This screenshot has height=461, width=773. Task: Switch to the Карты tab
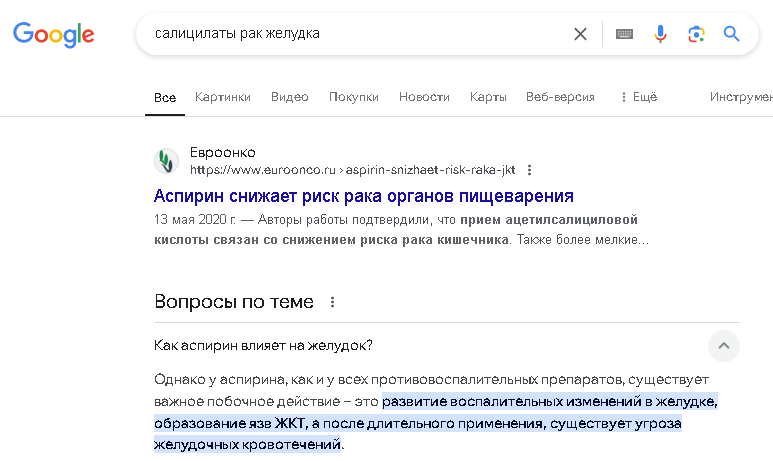point(488,97)
